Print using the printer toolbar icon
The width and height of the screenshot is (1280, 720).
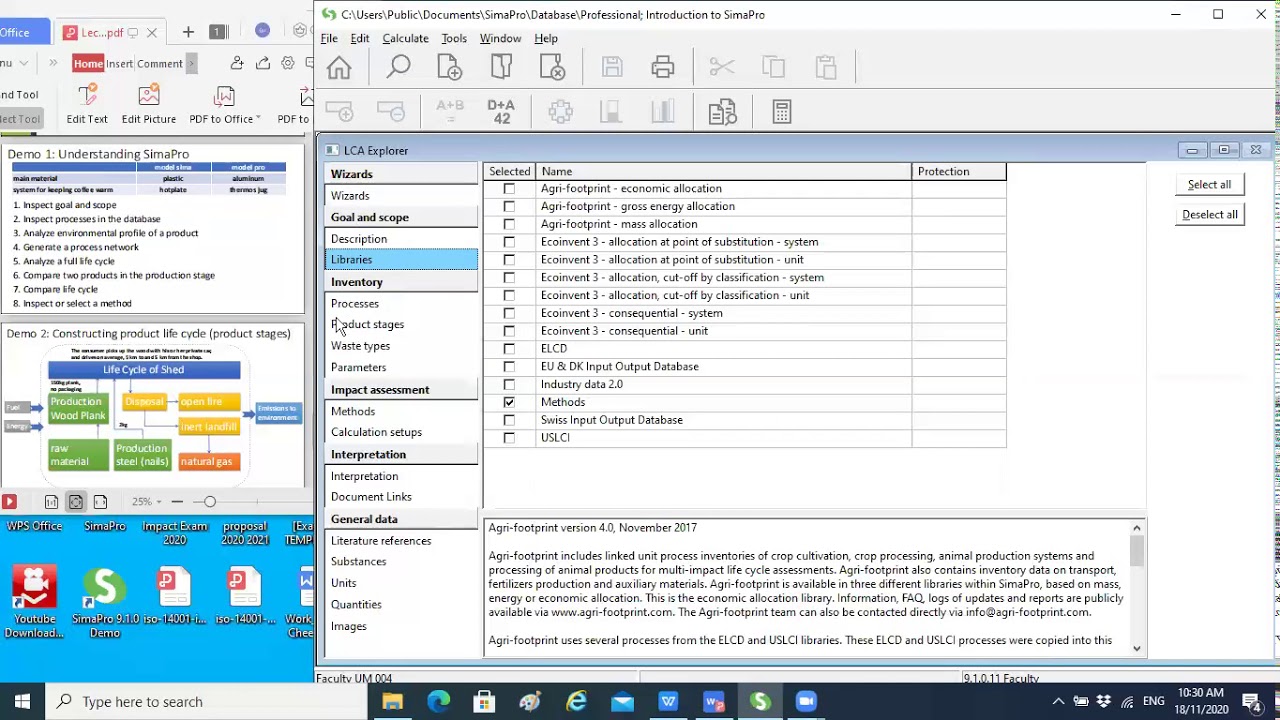(x=663, y=67)
